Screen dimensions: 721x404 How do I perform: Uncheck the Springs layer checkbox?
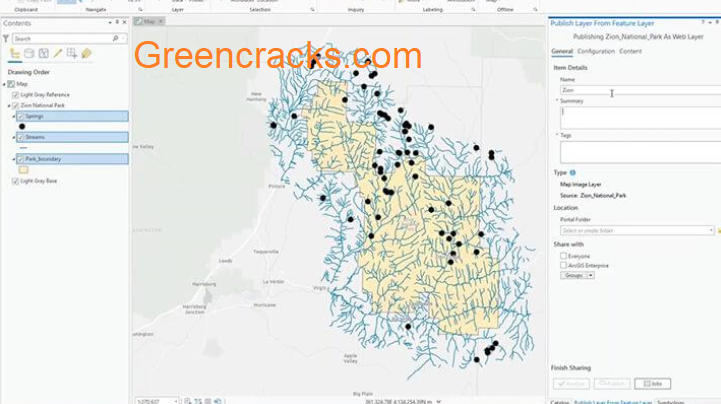point(20,116)
